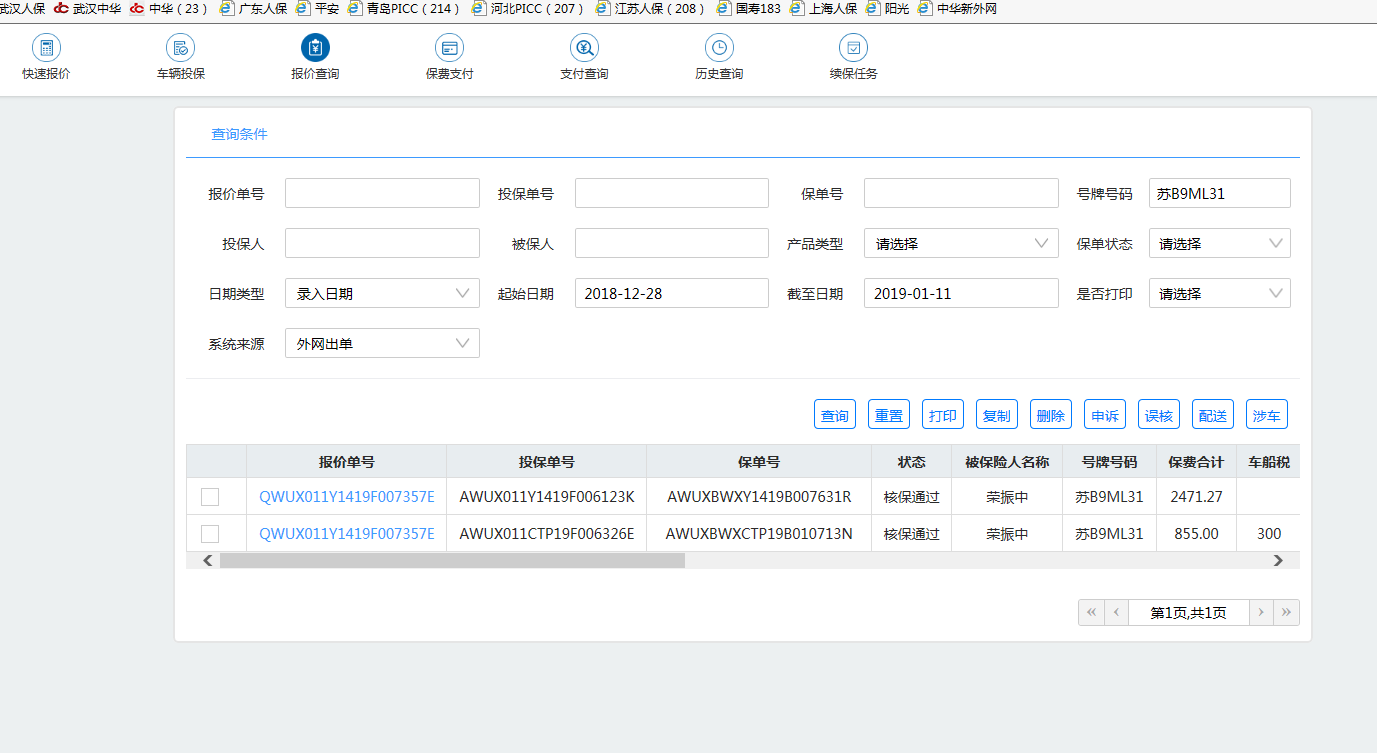Open the 快速报价 quick quote icon
Image resolution: width=1377 pixels, height=753 pixels.
click(x=46, y=49)
